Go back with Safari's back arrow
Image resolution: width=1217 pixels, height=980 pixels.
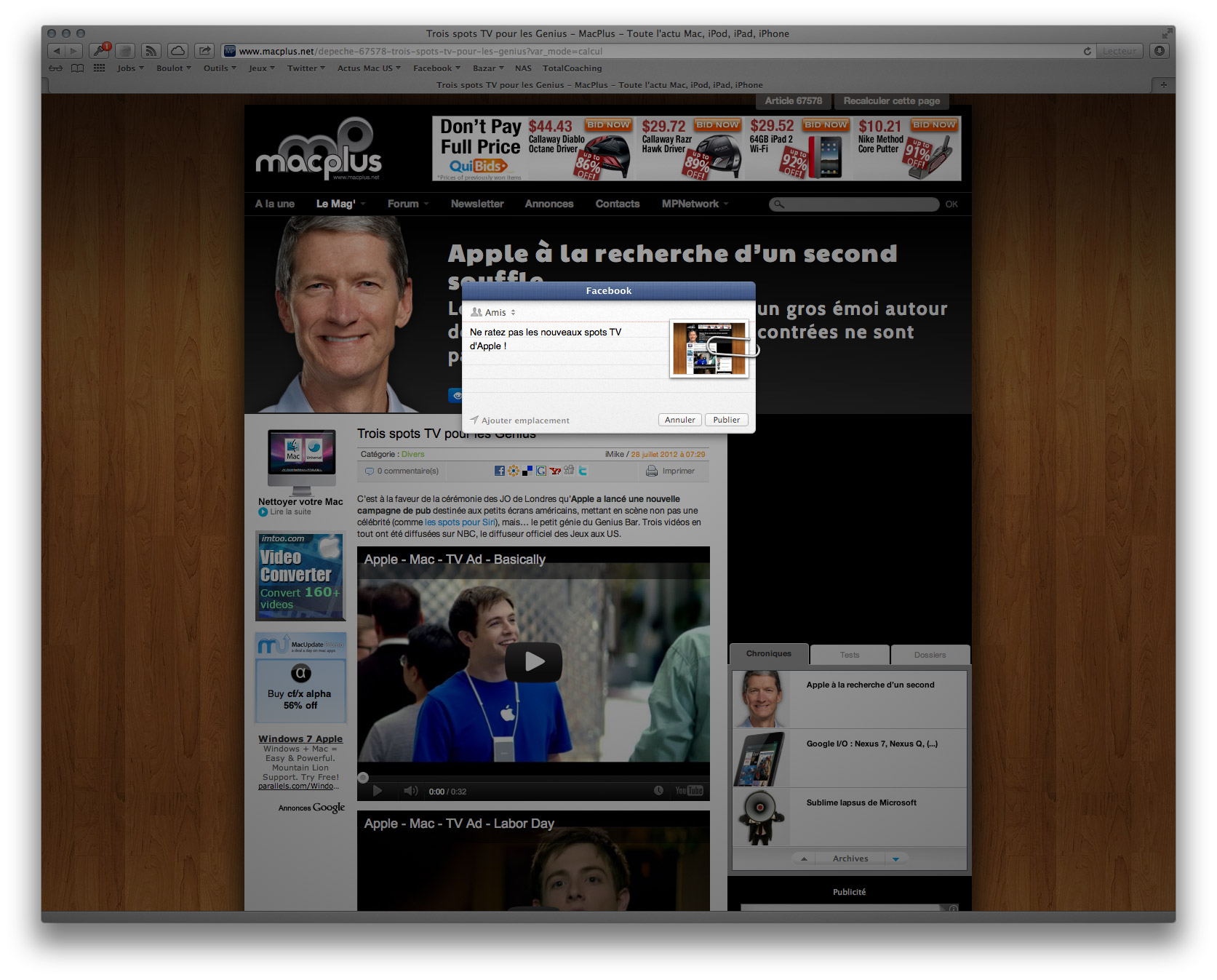(57, 51)
